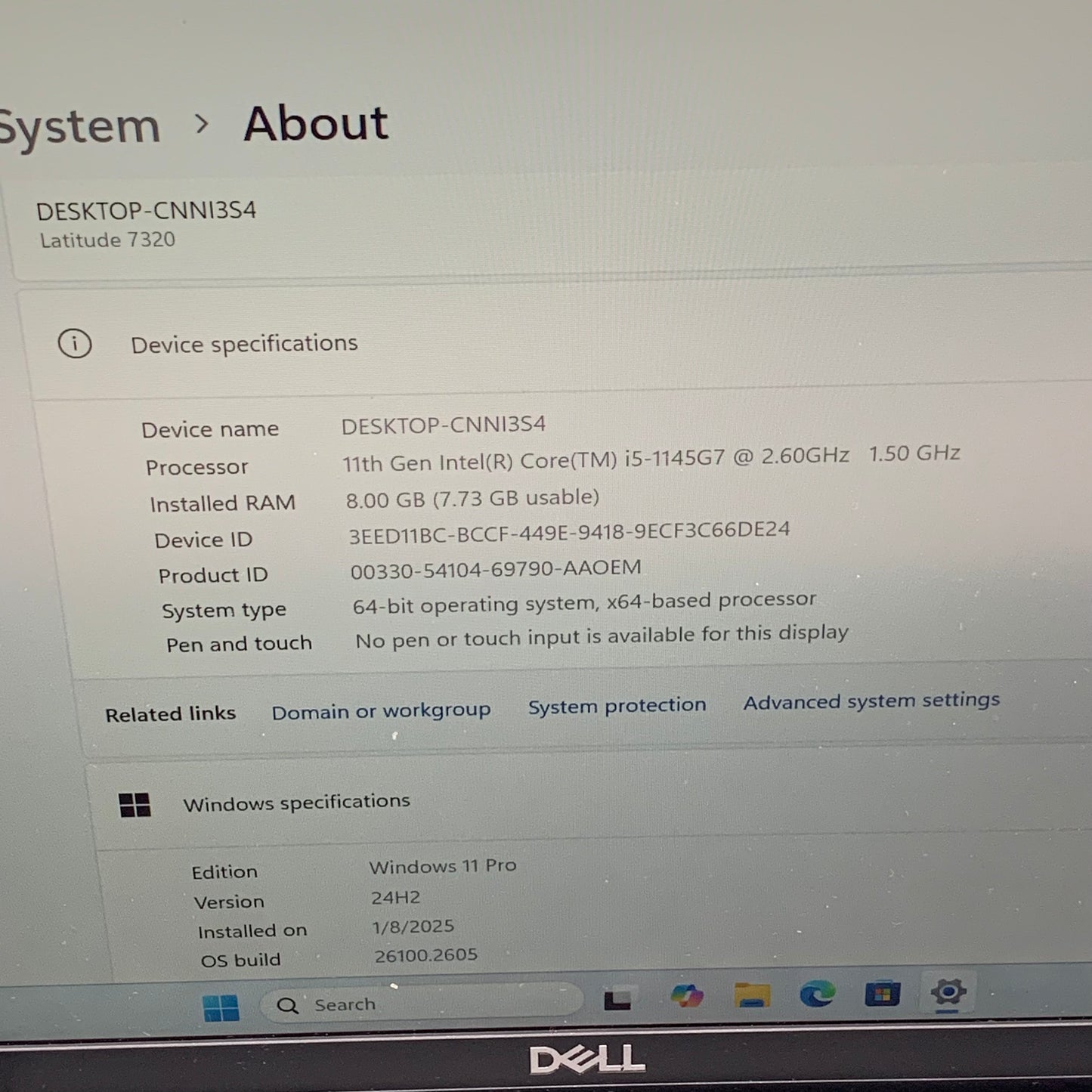
Task: Click the System type label
Action: pyautogui.click(x=224, y=611)
